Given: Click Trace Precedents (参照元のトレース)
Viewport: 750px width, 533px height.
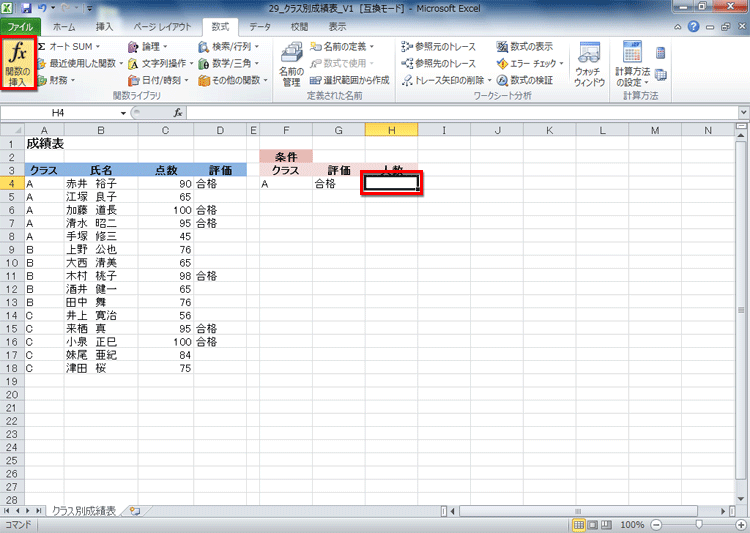Looking at the screenshot, I should (x=439, y=46).
